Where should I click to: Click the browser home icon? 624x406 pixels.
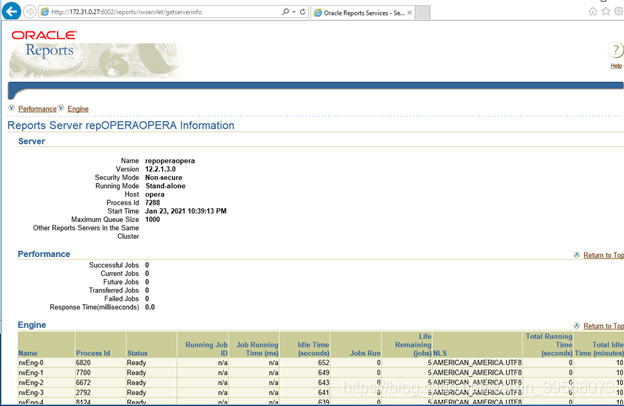[593, 11]
